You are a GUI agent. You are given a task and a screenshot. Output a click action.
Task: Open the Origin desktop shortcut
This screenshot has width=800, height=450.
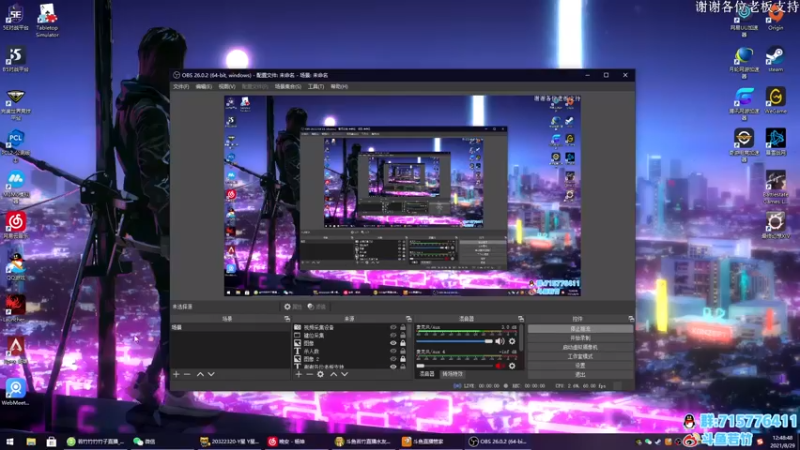tap(775, 18)
